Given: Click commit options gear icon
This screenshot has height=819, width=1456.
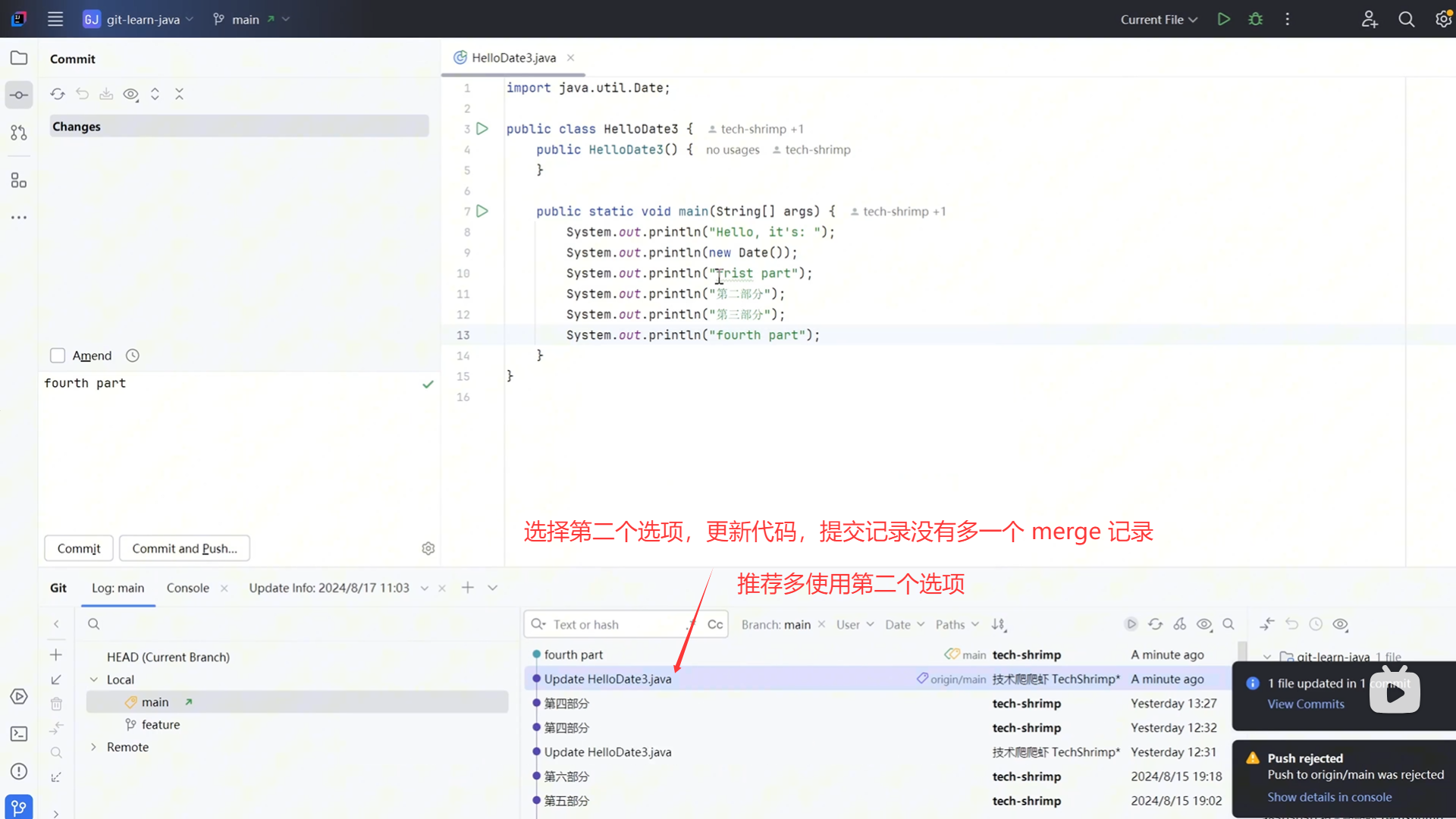Looking at the screenshot, I should (x=428, y=548).
